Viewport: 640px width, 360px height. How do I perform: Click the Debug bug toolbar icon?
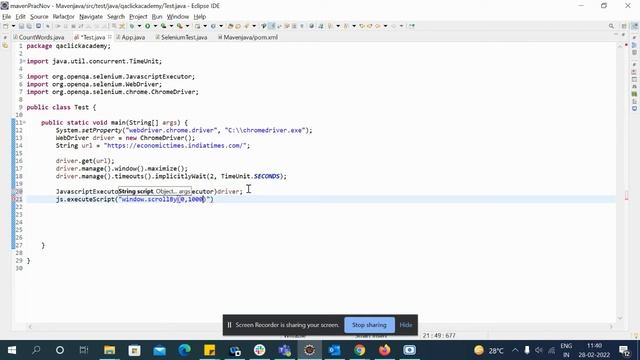pos(132,26)
